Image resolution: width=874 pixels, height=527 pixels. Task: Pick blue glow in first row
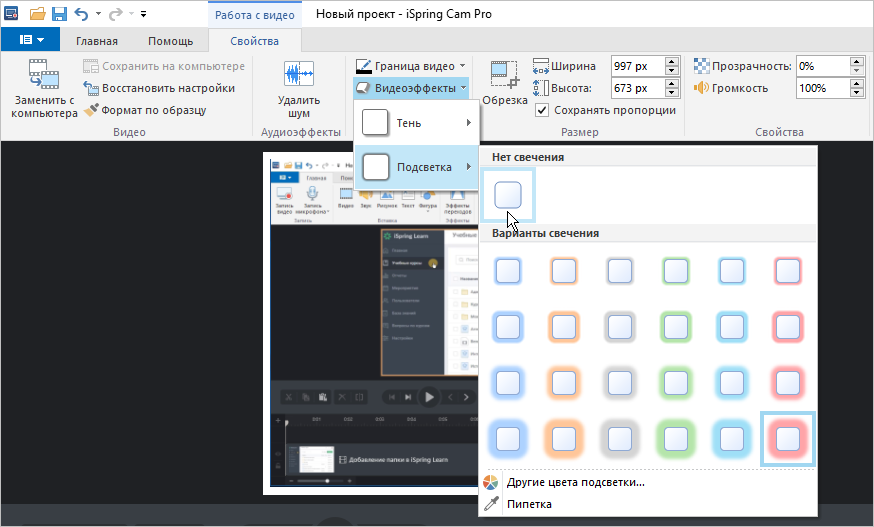pyautogui.click(x=508, y=272)
